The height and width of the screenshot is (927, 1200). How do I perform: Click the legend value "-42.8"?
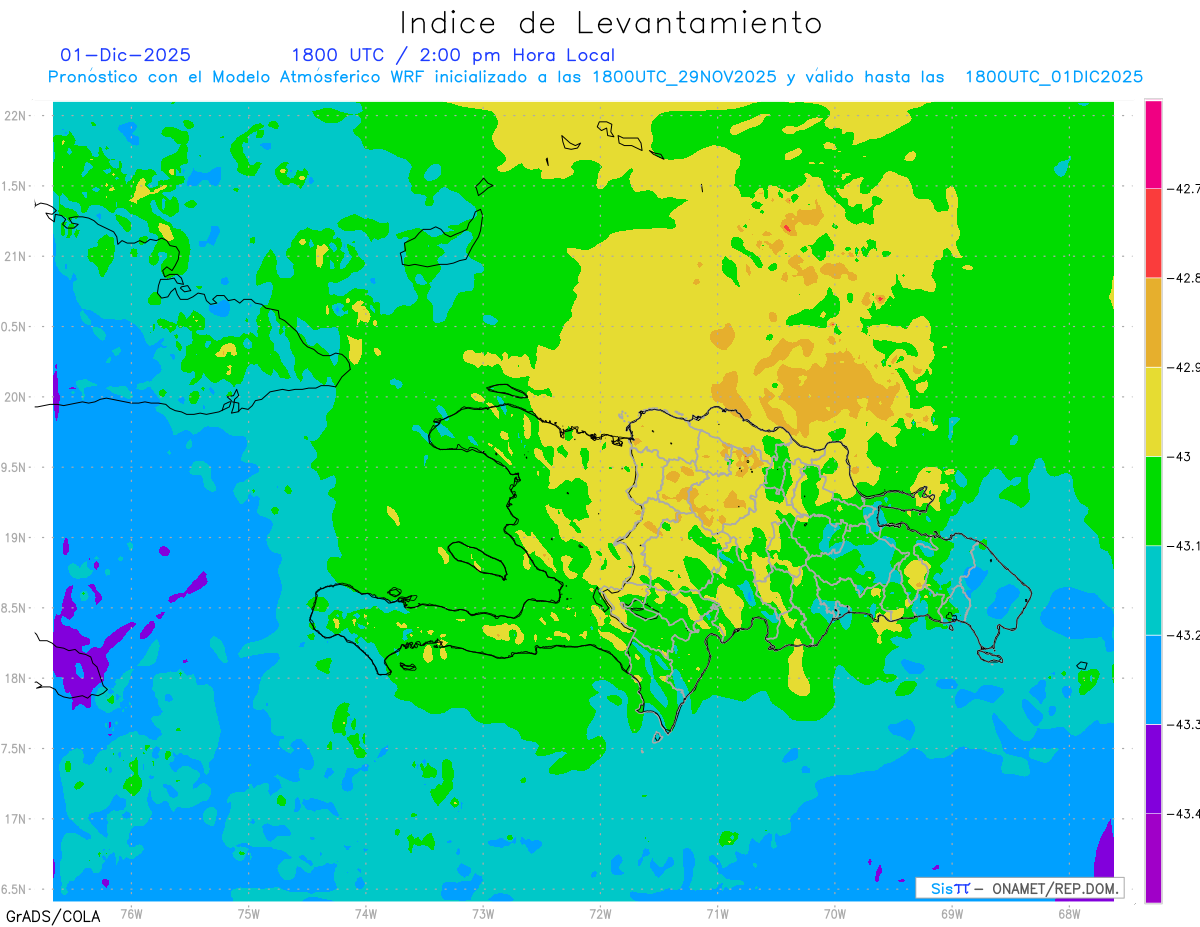pos(1182,278)
